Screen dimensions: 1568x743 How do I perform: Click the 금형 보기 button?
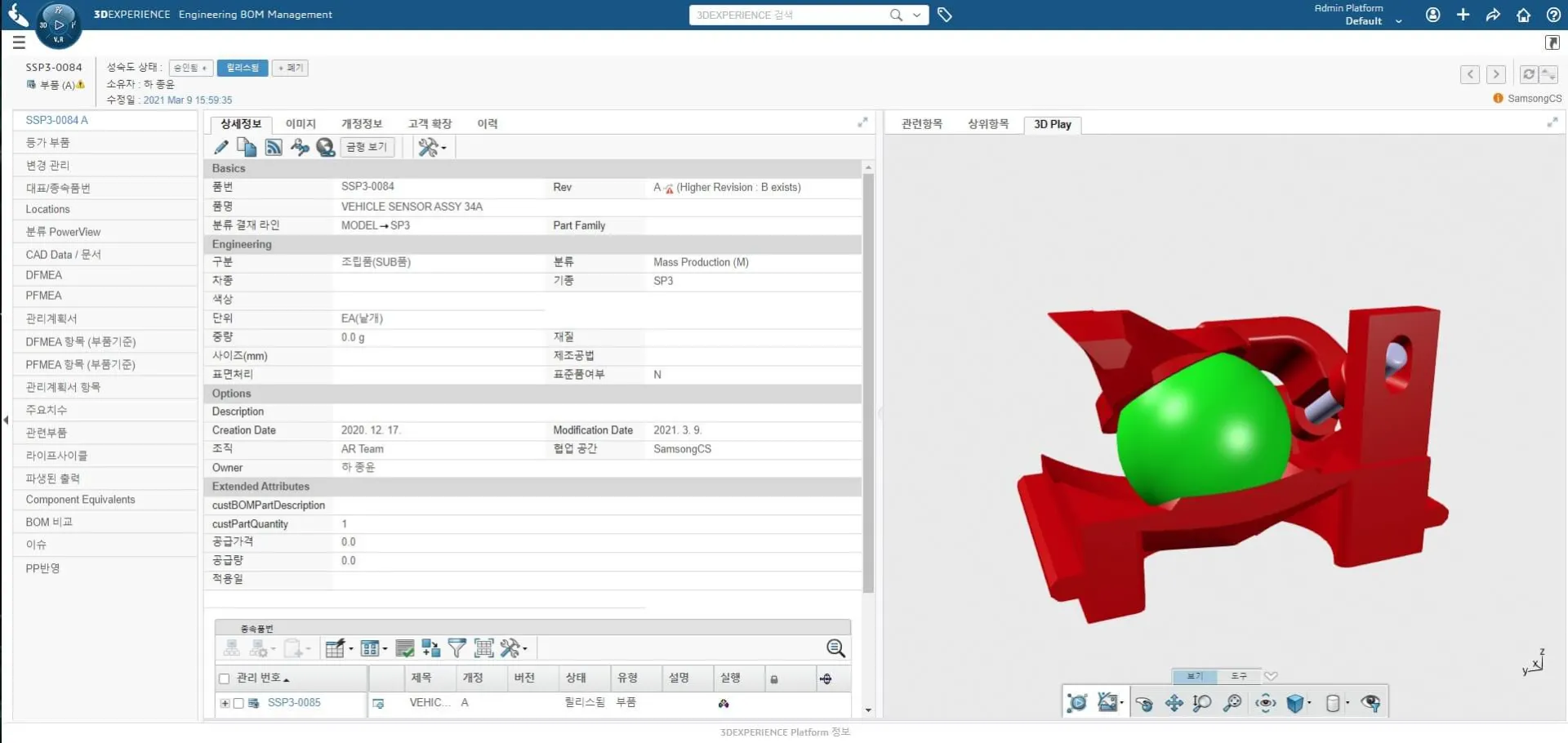[366, 147]
